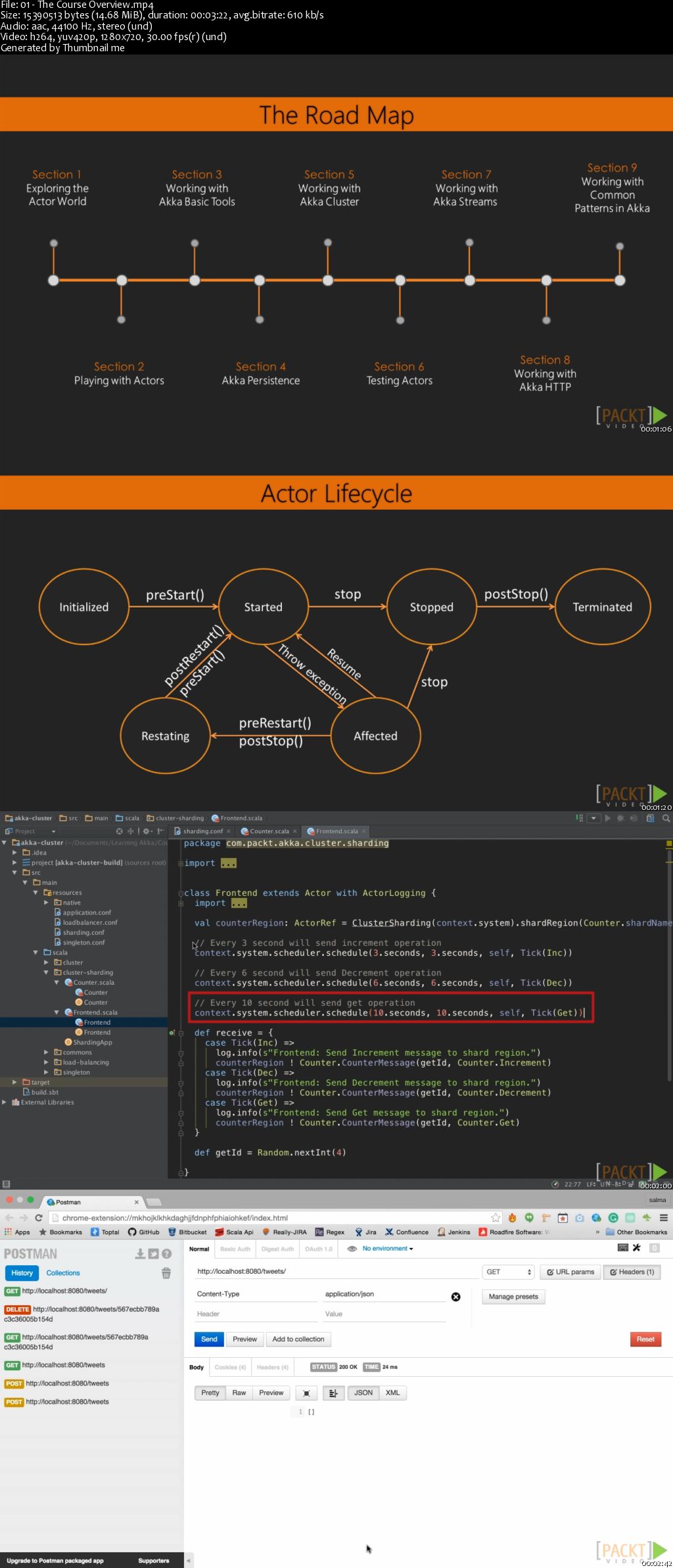Select the Digest Auth tab
The width and height of the screenshot is (673, 1568).
click(x=277, y=1249)
